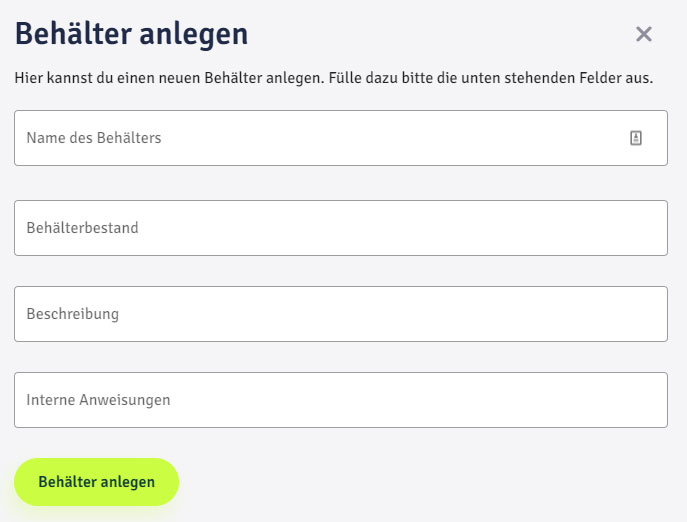The height and width of the screenshot is (522, 687).
Task: Click the gray X at top right
Action: coord(644,34)
